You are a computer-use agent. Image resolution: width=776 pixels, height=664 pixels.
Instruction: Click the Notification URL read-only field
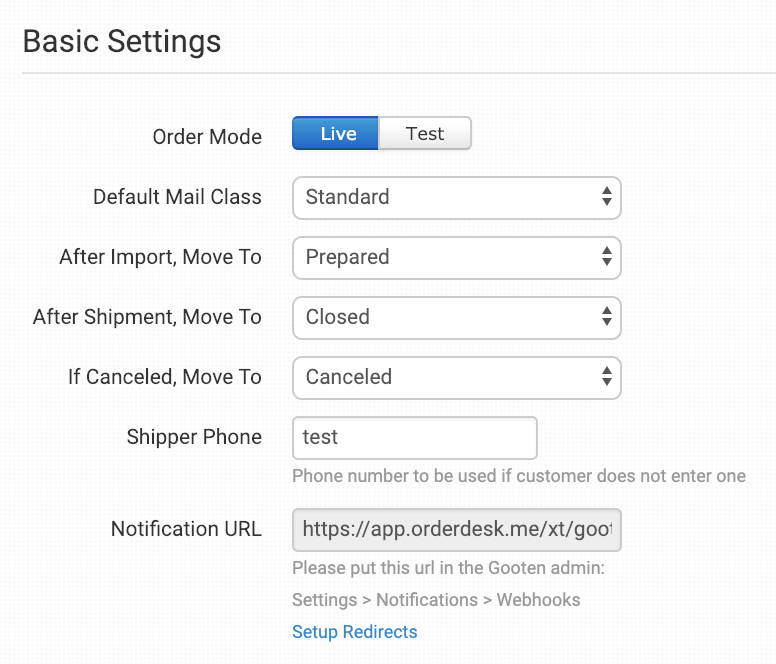456,530
